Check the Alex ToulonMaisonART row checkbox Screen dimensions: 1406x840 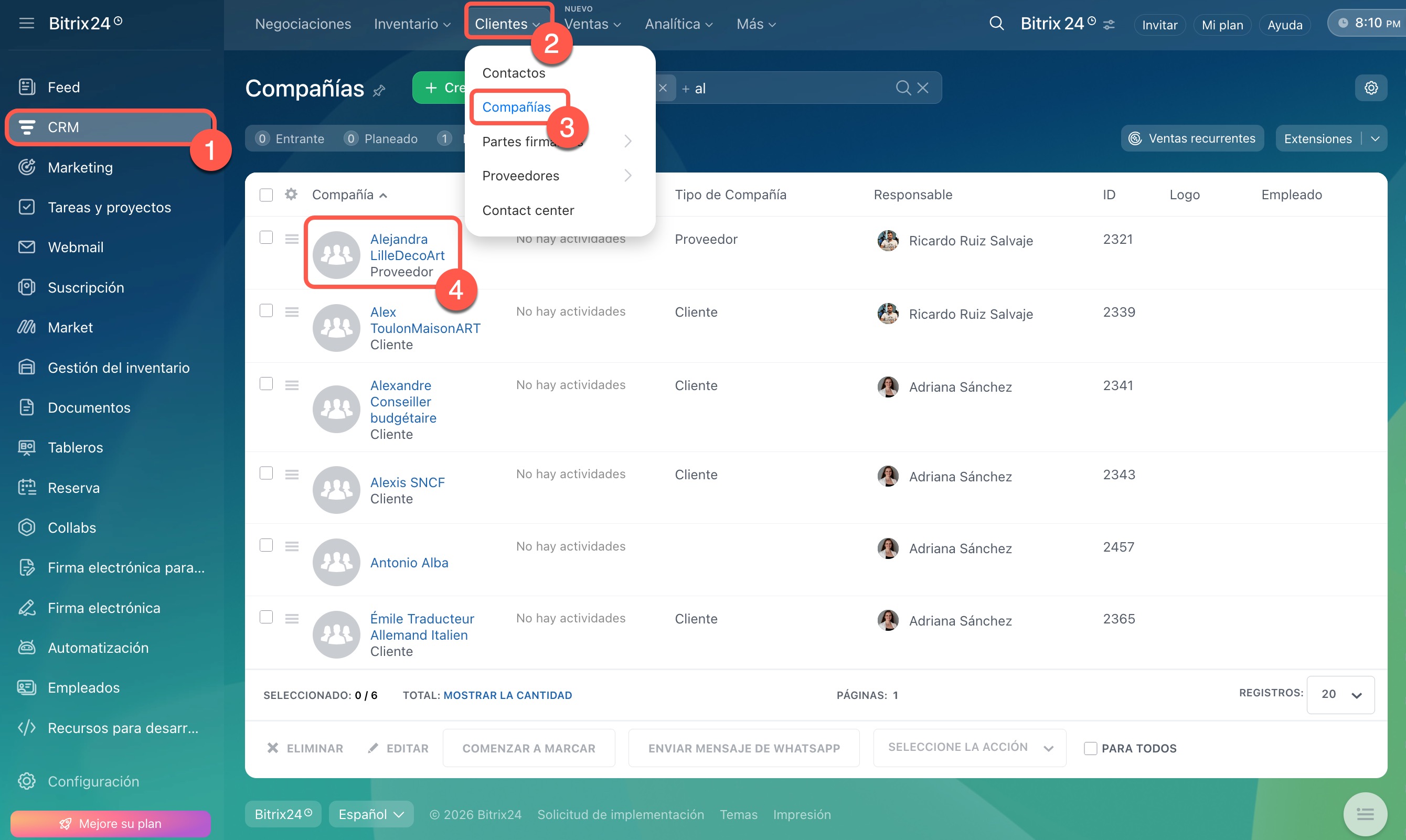tap(266, 311)
